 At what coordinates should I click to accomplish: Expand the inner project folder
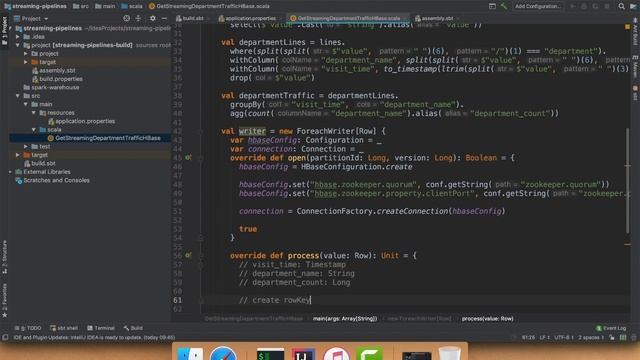click(26, 54)
